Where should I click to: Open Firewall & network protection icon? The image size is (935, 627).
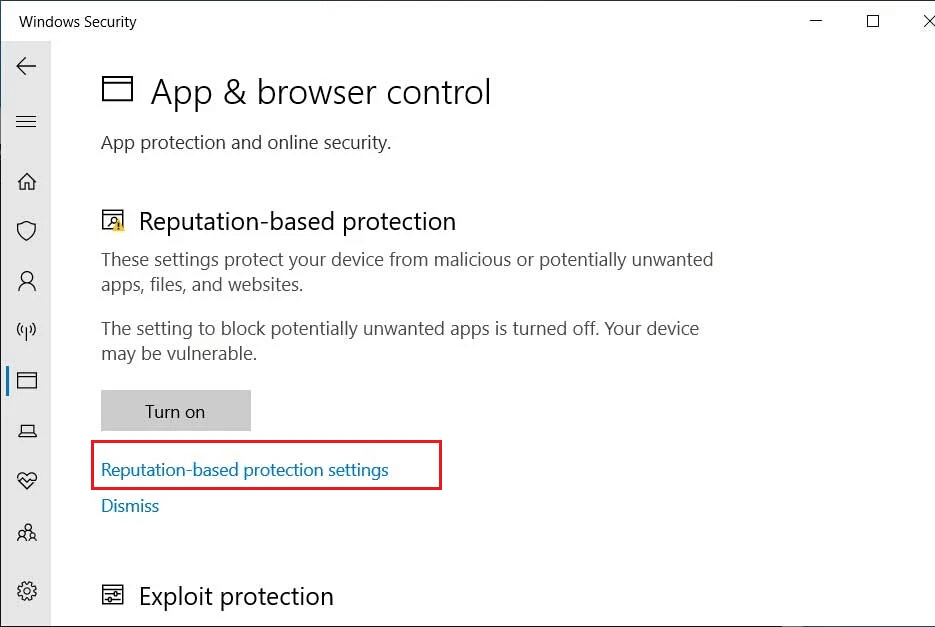[27, 331]
